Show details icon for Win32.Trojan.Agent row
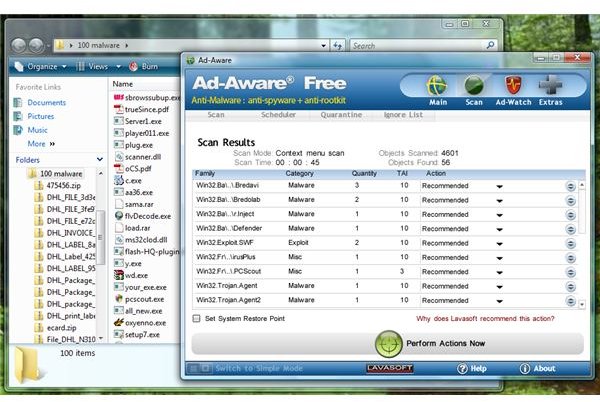600x402 pixels. pyautogui.click(x=570, y=286)
